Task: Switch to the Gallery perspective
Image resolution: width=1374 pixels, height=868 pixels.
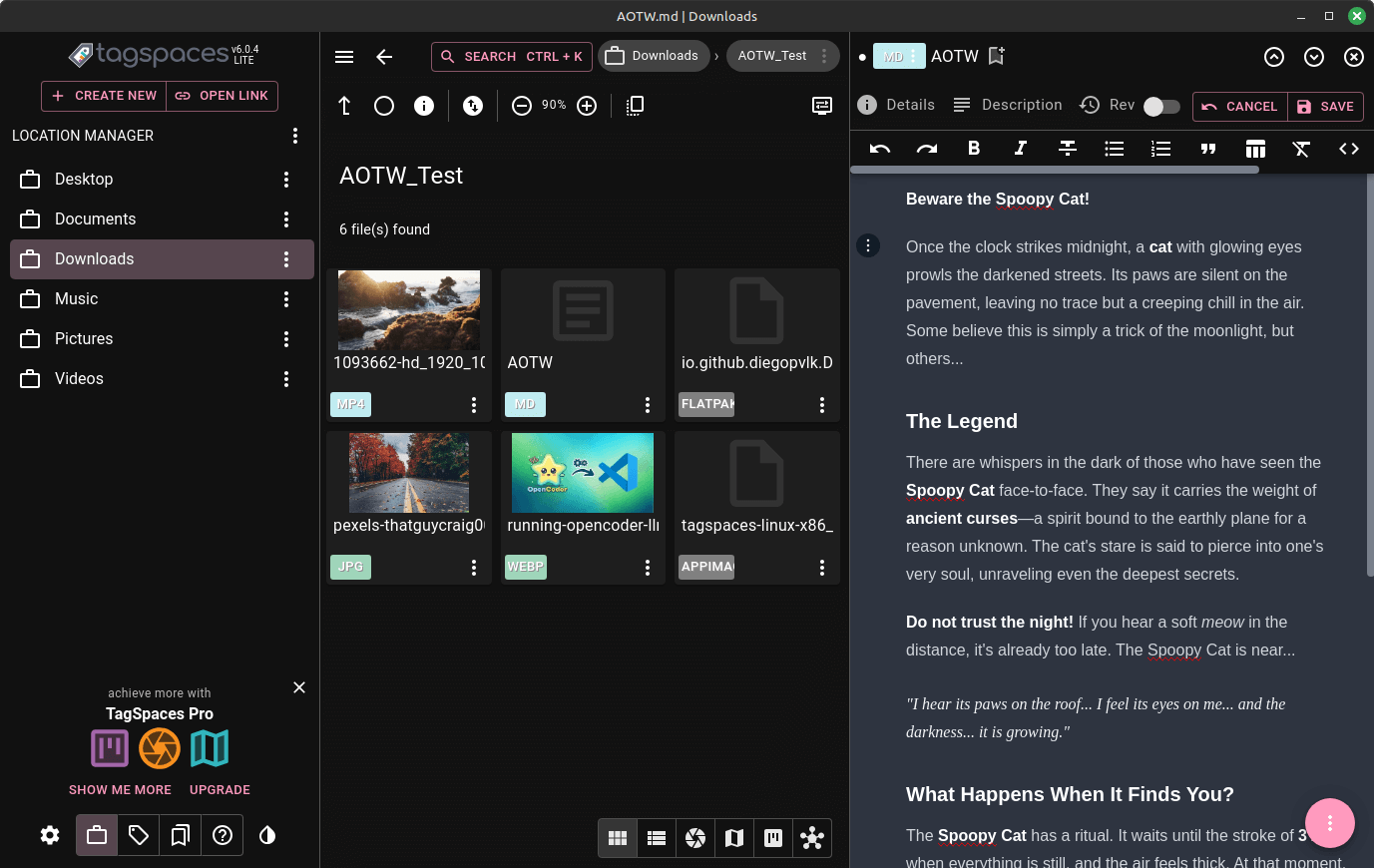Action: (695, 838)
